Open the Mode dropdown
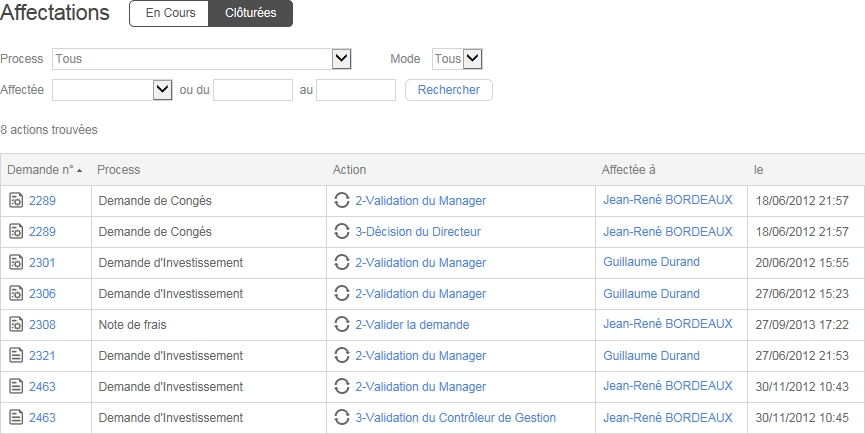This screenshot has height=434, width=865. click(472, 59)
